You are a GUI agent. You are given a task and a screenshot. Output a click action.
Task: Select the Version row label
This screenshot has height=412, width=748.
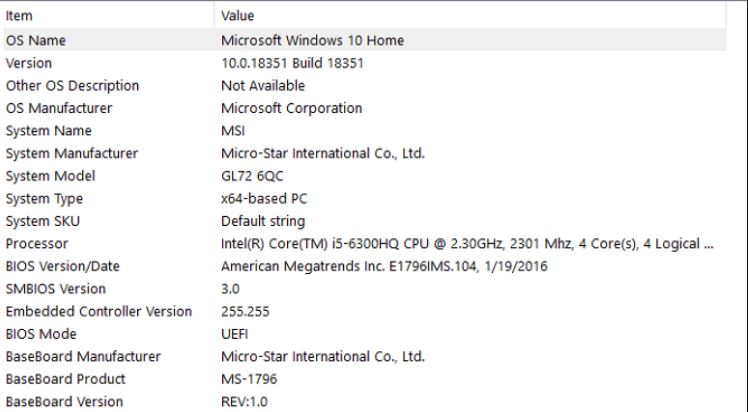pos(29,63)
